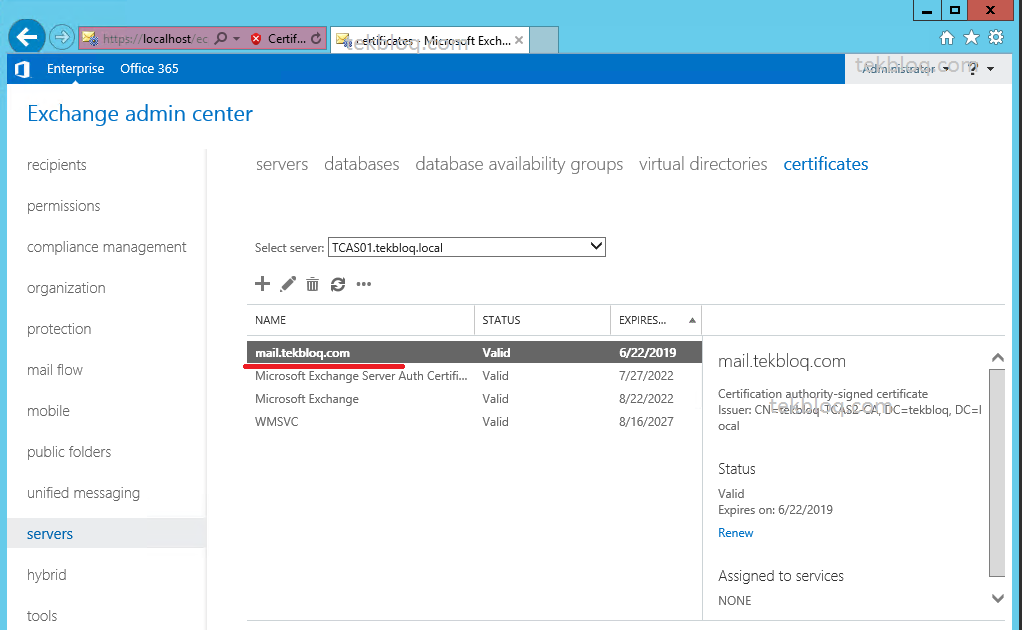Click the browser Back arrow button
This screenshot has height=630, width=1022.
(27, 37)
